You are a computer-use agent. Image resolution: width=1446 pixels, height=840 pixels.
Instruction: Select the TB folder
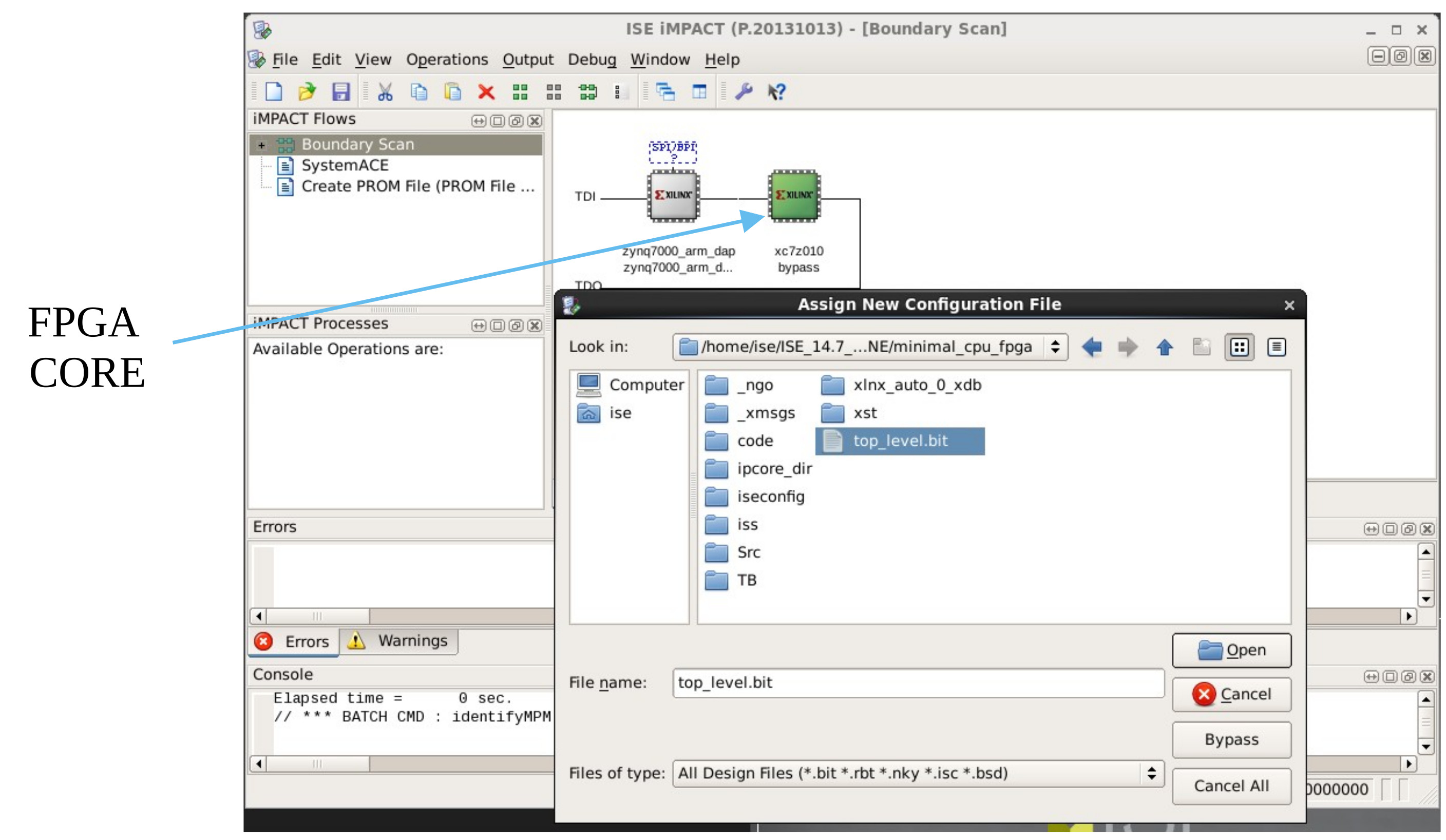(731, 581)
